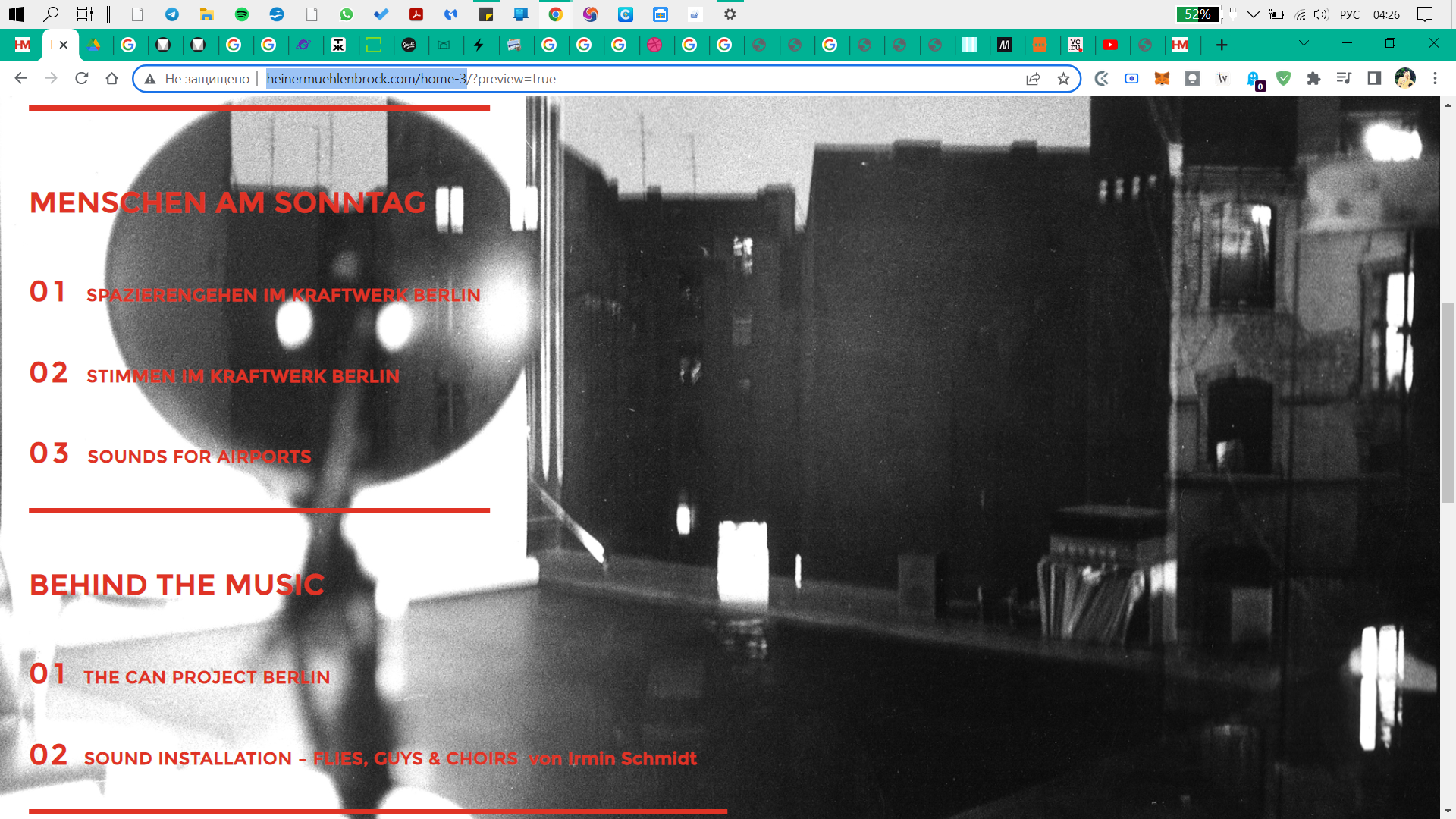Open Telegram from the taskbar
Viewport: 1456px width, 819px height.
coord(172,14)
